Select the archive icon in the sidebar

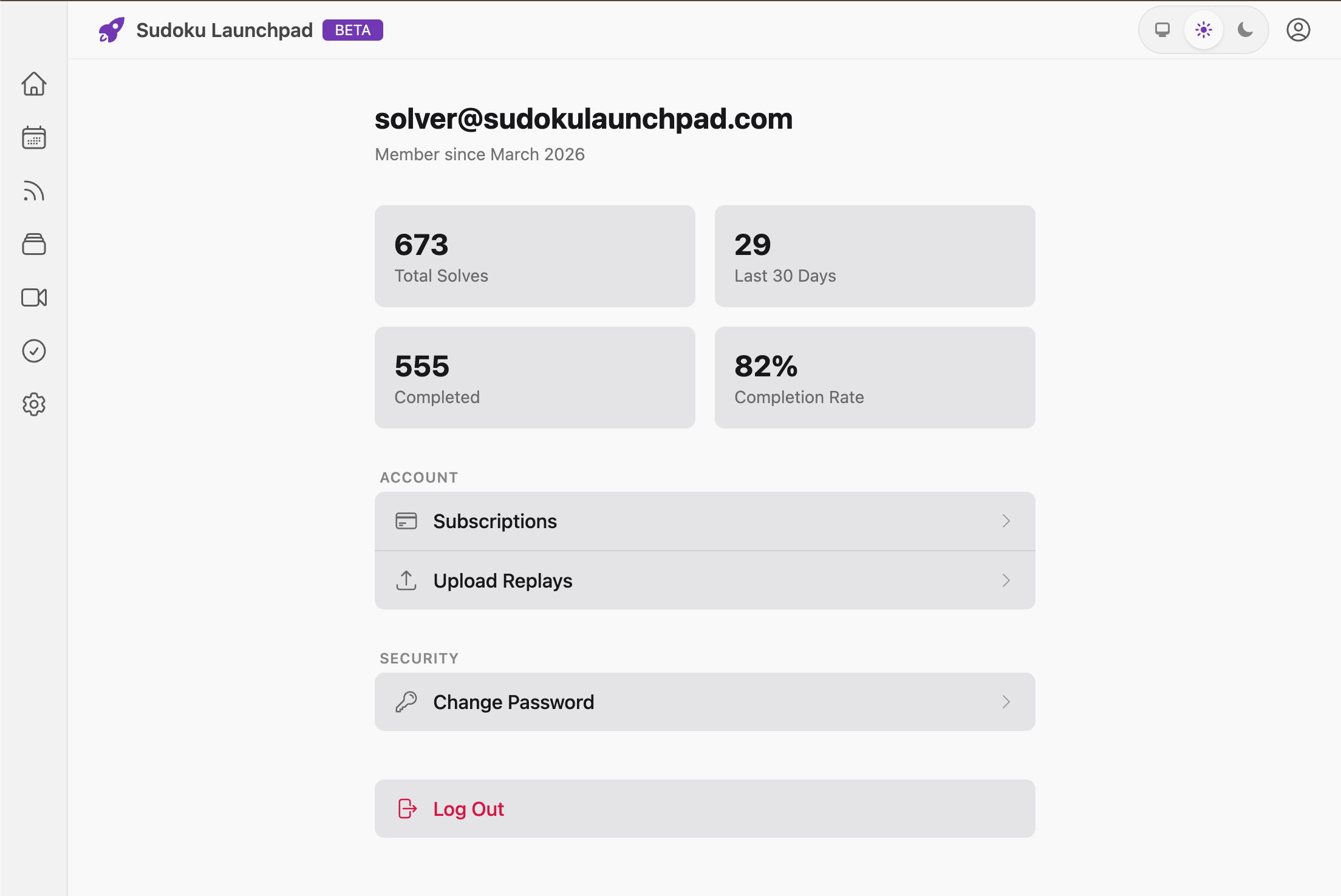click(x=33, y=244)
